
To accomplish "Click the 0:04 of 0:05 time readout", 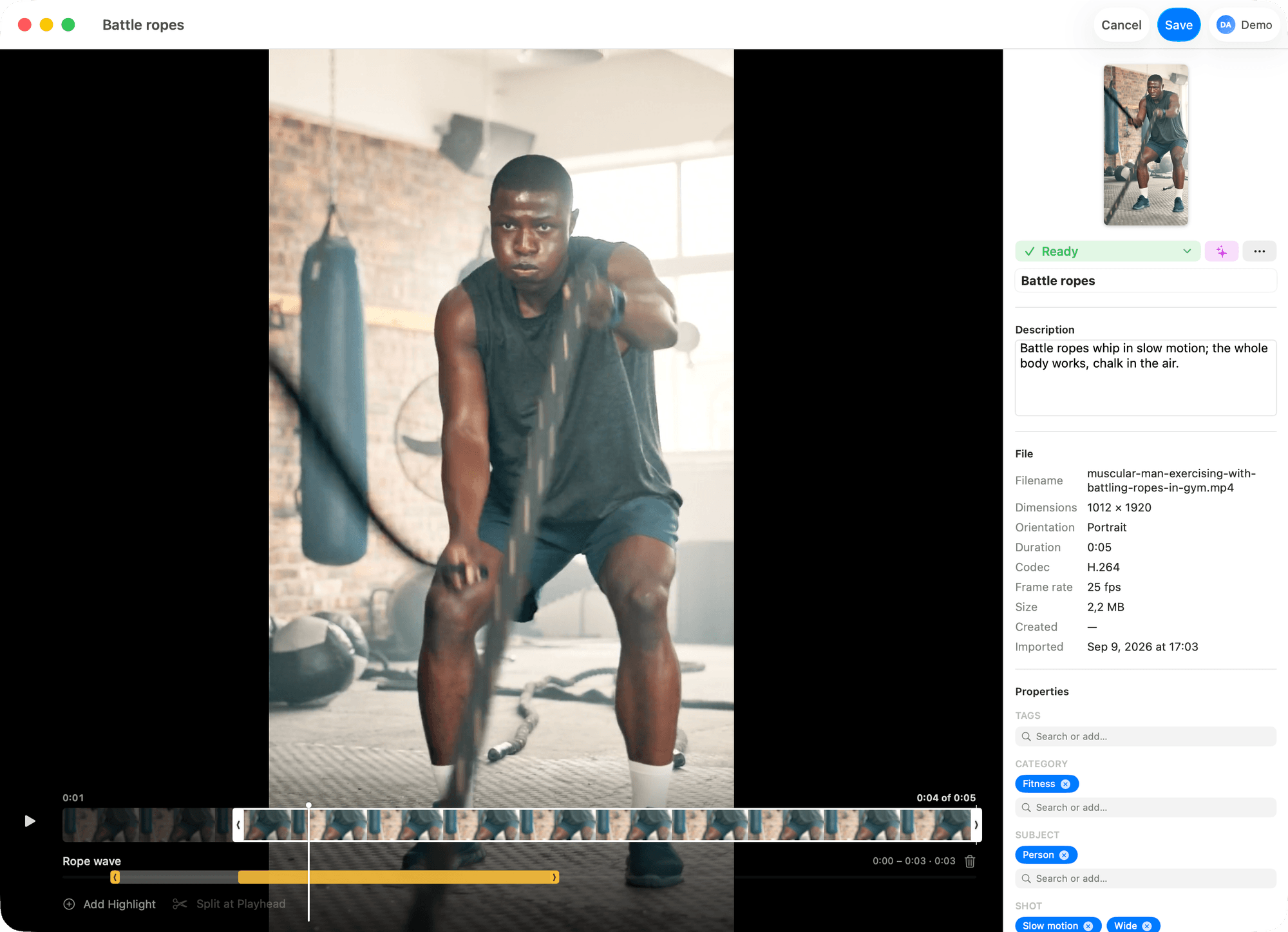I will point(946,797).
